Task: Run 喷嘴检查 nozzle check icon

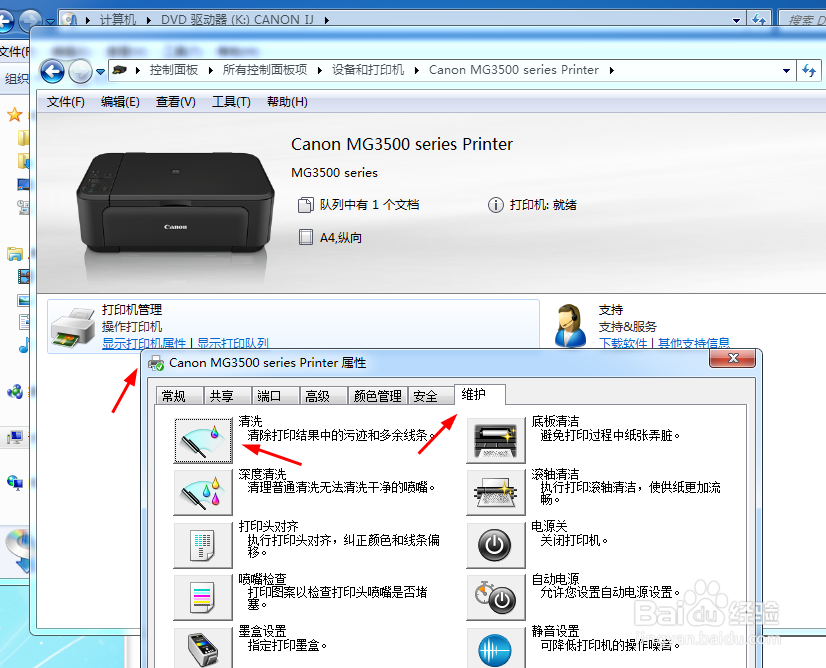Action: pyautogui.click(x=203, y=597)
